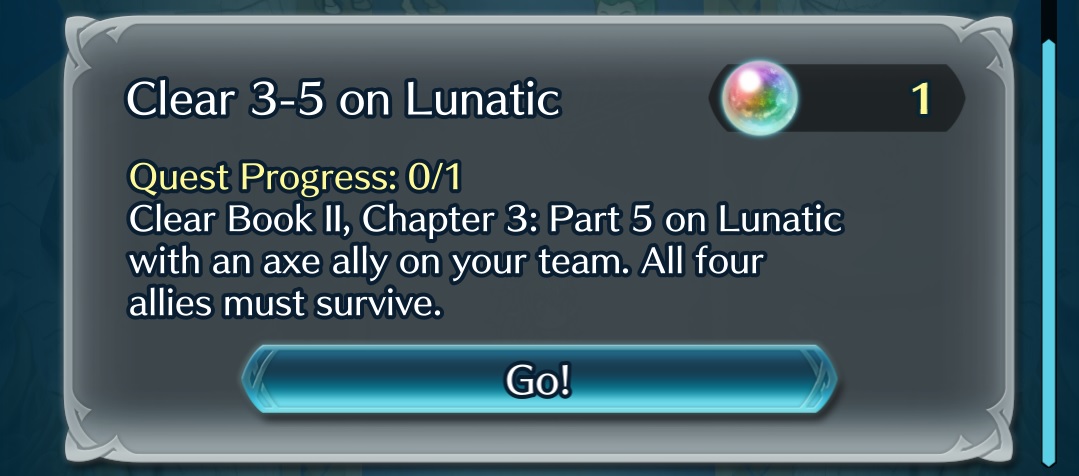This screenshot has height=476, width=1079.
Task: Click the Orb reward count of 1
Action: 921,98
